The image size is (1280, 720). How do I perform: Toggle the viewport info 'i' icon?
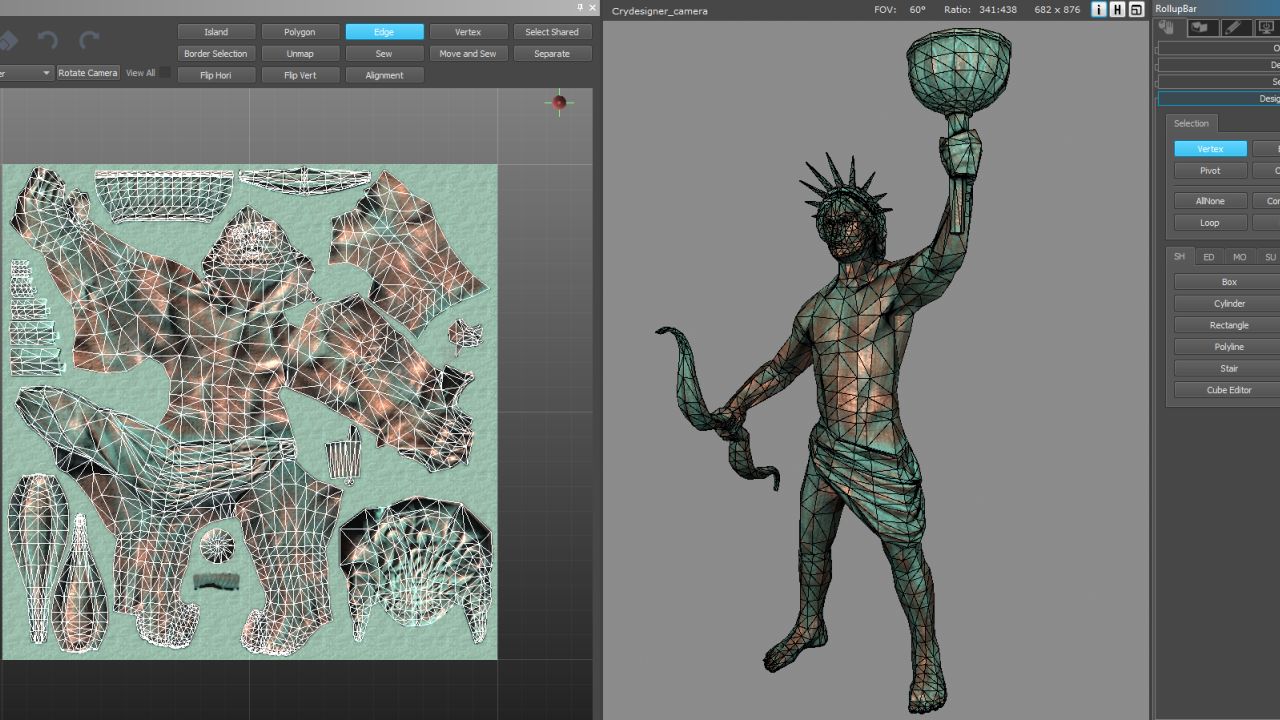[1097, 10]
